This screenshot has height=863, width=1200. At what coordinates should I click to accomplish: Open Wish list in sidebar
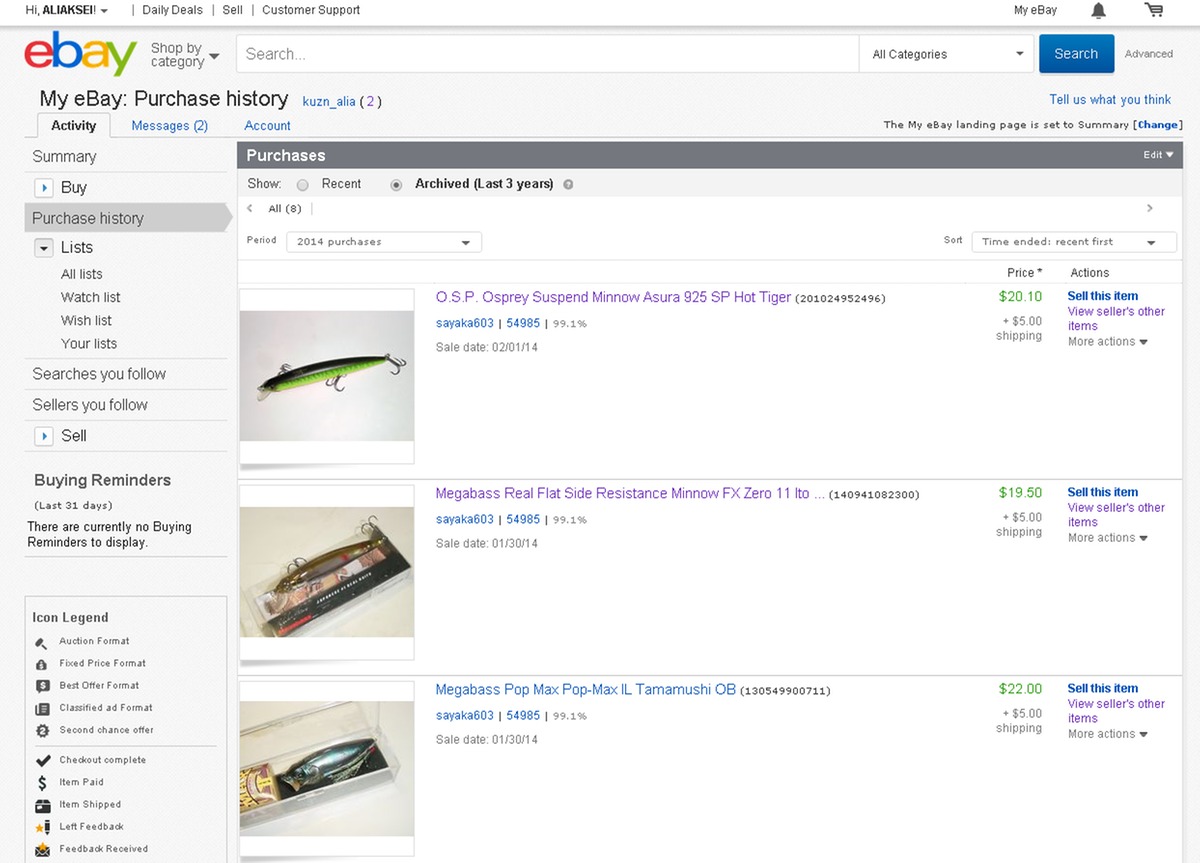point(86,320)
